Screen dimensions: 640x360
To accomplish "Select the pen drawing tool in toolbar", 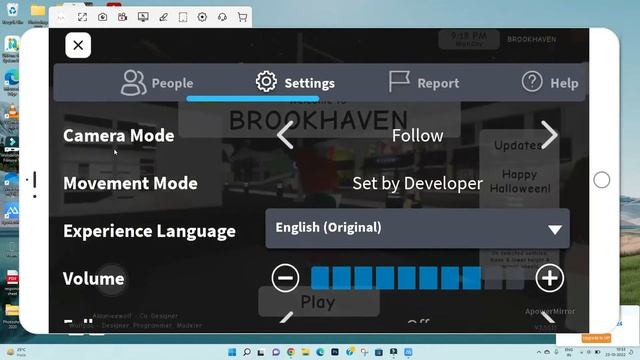I will (163, 17).
